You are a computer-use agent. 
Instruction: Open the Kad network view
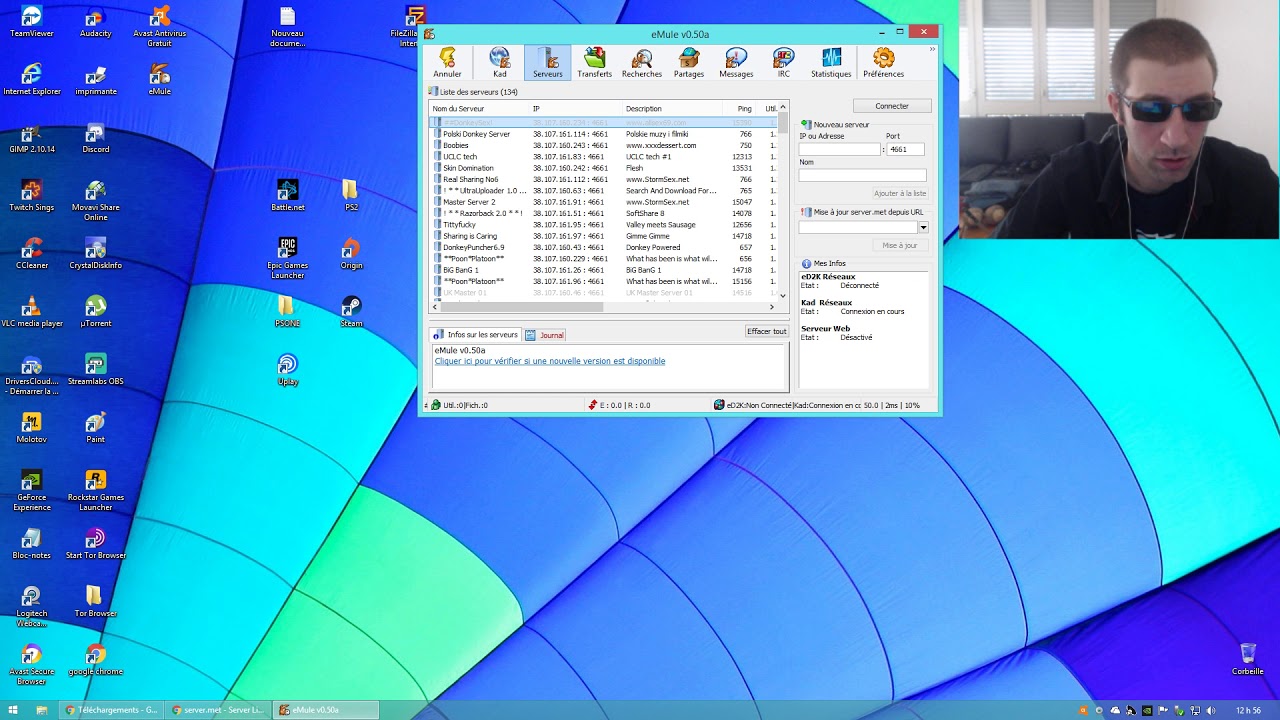pos(499,62)
